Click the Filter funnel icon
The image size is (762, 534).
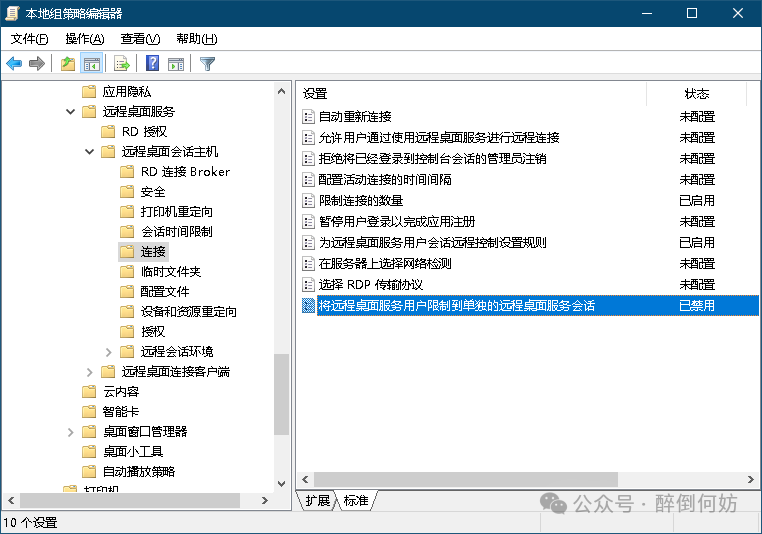point(207,64)
